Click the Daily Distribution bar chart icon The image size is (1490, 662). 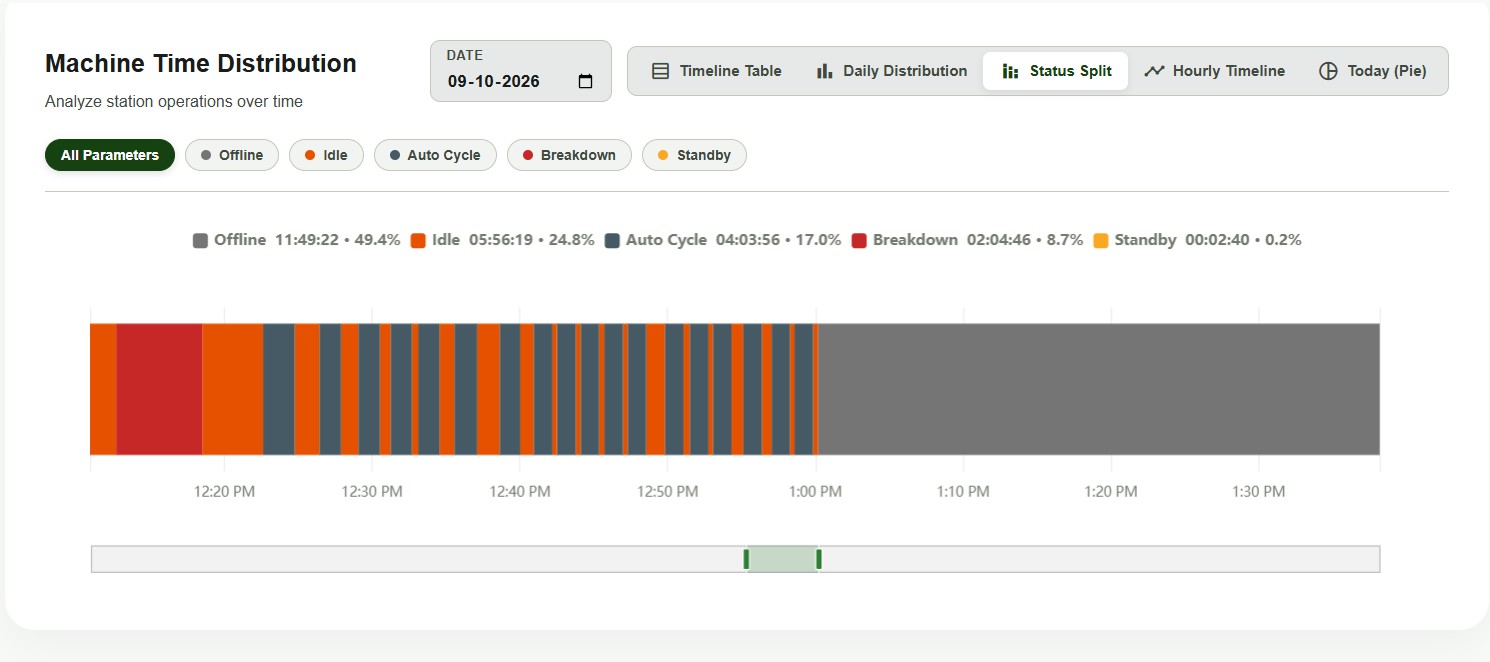[x=824, y=71]
